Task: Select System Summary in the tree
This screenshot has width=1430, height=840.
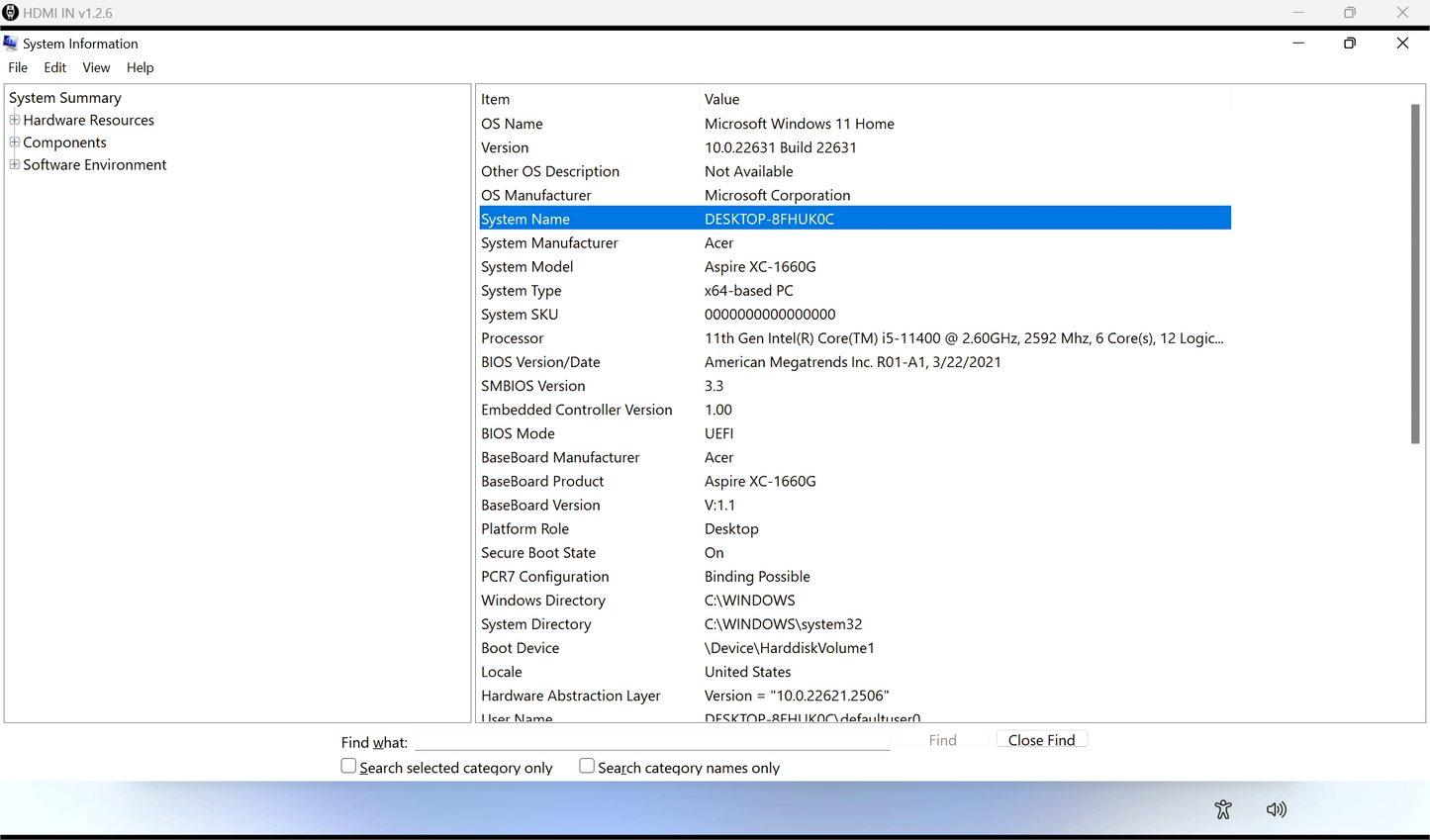Action: pyautogui.click(x=65, y=98)
